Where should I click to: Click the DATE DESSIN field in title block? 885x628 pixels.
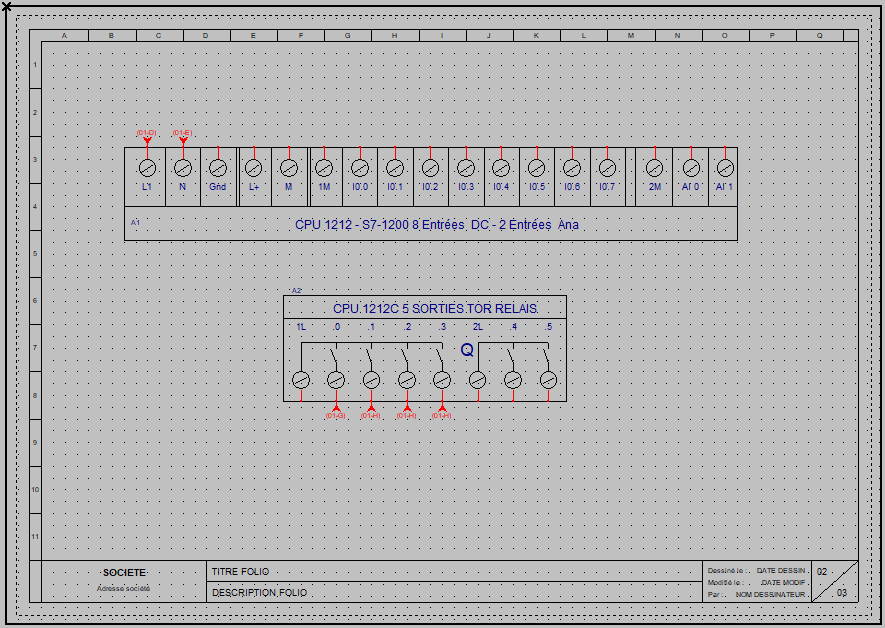point(780,570)
